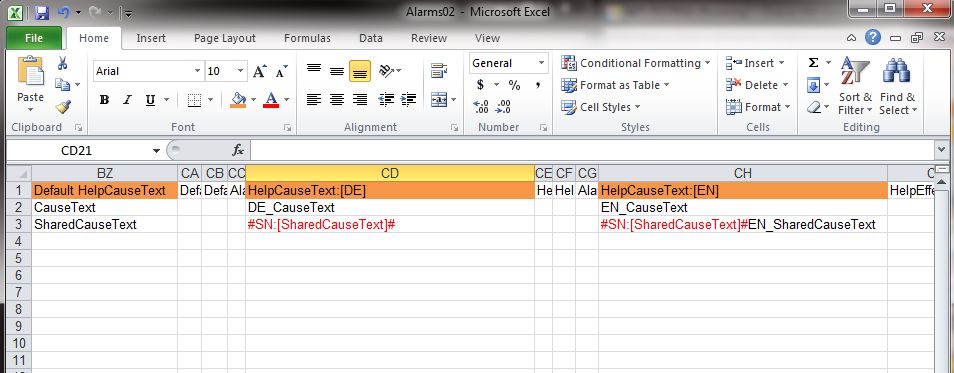Screen dimensions: 954x373
Task: Open the Arial font name dropdown
Action: (x=197, y=71)
